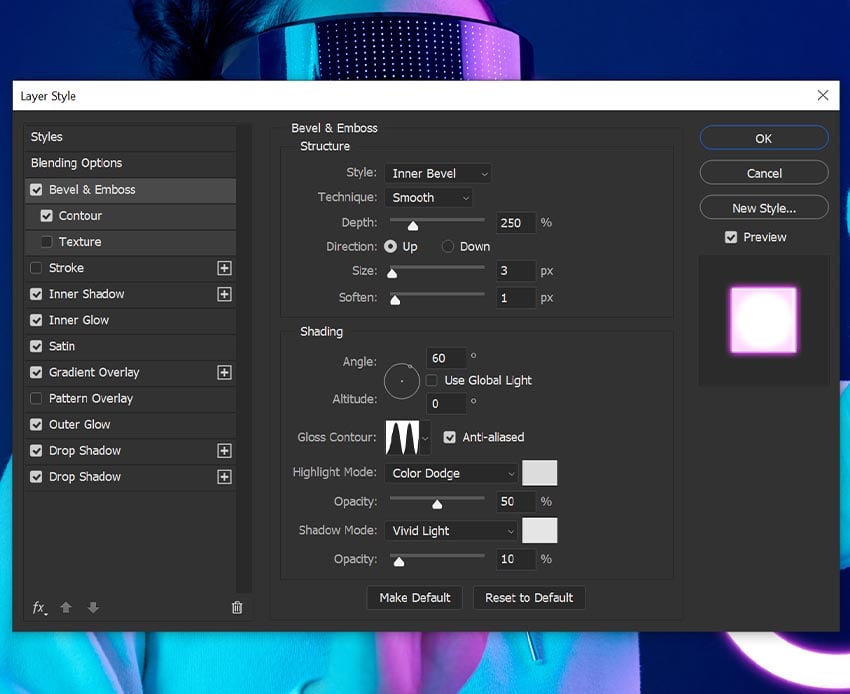Open the Shadow Mode color swatch
The height and width of the screenshot is (694, 850).
click(x=539, y=530)
